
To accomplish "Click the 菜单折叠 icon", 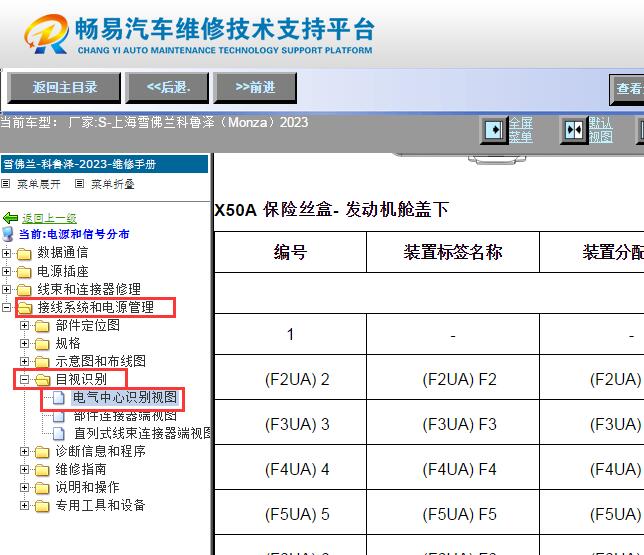I will (x=79, y=184).
